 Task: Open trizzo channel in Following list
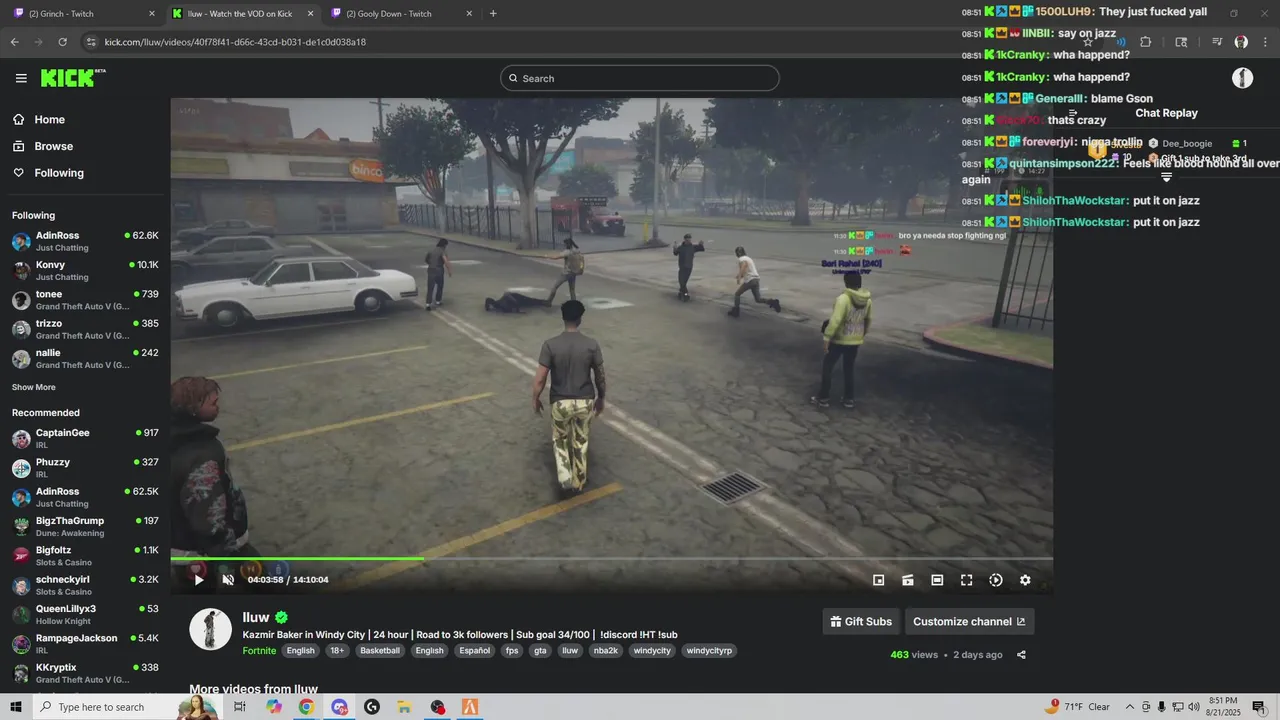[x=85, y=329]
